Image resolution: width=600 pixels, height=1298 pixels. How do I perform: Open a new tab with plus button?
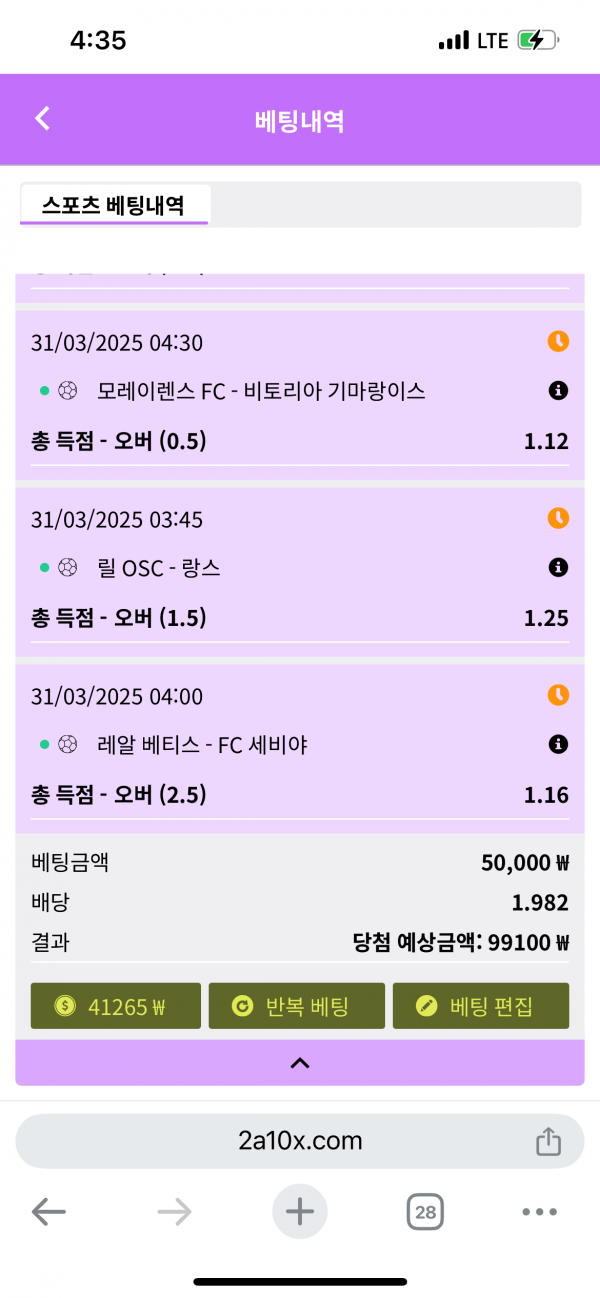click(x=300, y=1213)
